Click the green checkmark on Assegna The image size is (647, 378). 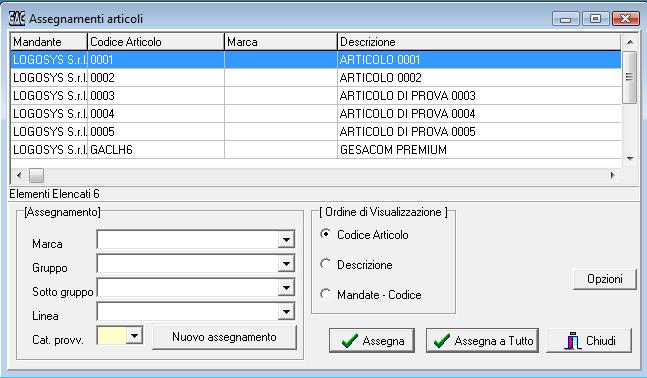click(x=350, y=341)
